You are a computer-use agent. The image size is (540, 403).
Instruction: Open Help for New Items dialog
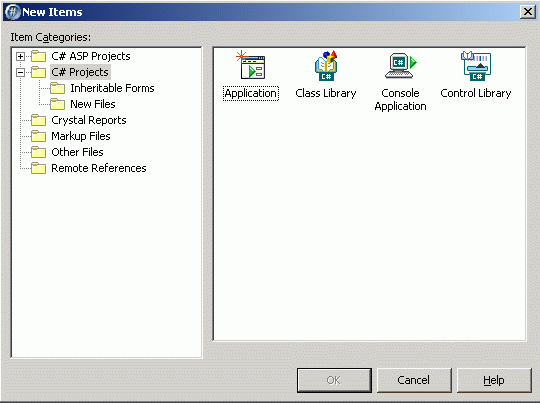[494, 380]
